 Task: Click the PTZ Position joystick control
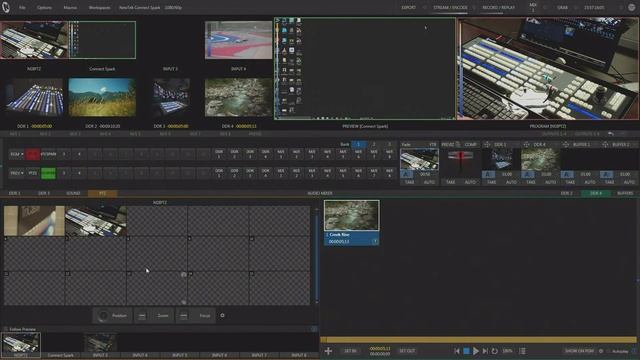[113, 316]
